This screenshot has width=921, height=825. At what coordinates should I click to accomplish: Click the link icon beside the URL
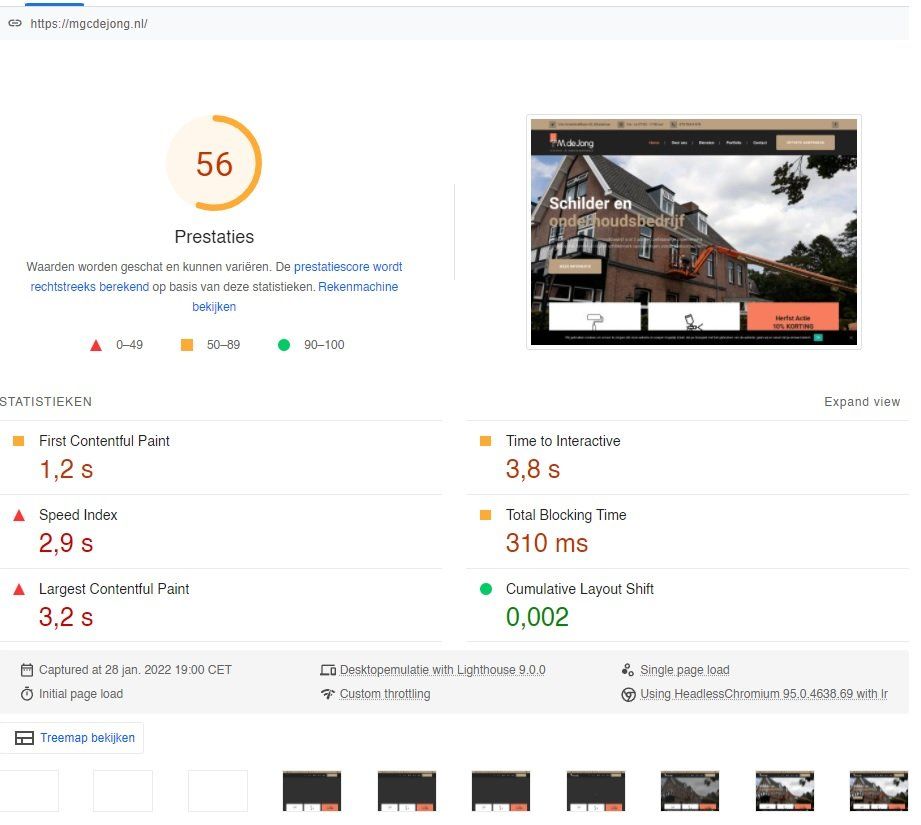point(13,23)
